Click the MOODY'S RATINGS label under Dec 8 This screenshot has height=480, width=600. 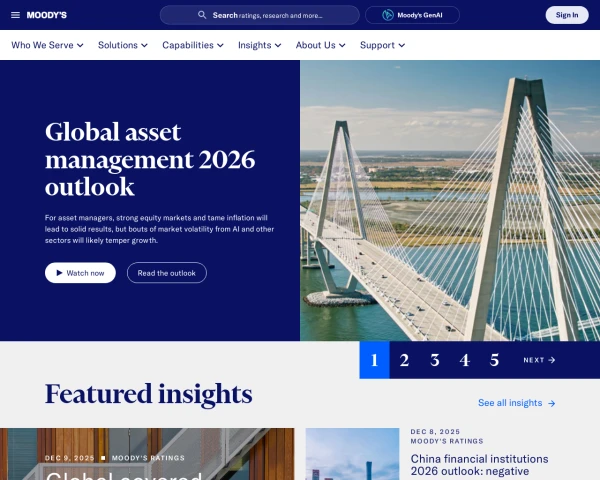coord(447,441)
